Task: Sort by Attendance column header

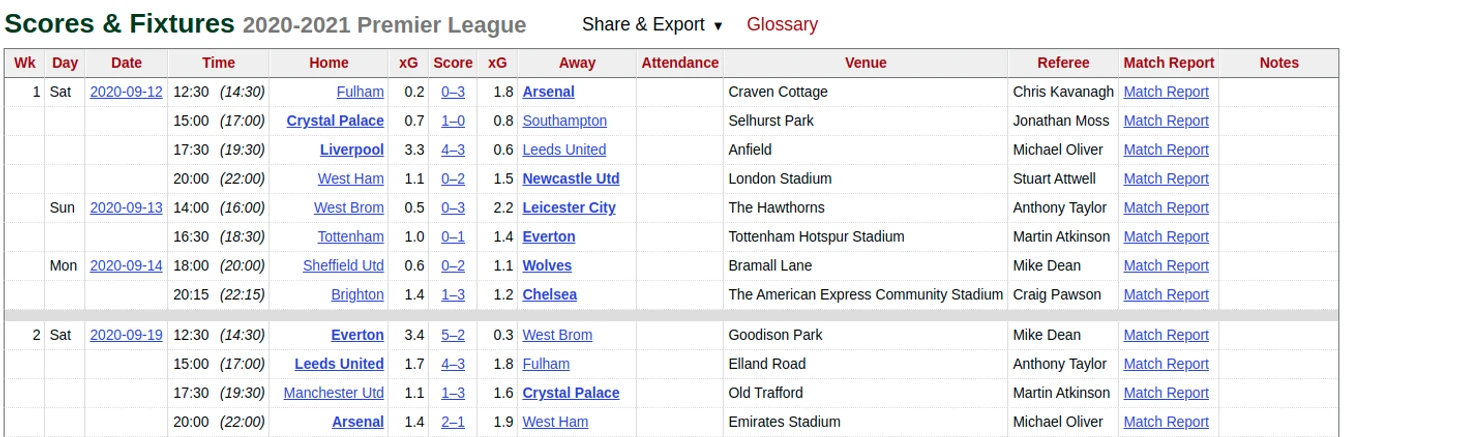Action: [x=680, y=62]
